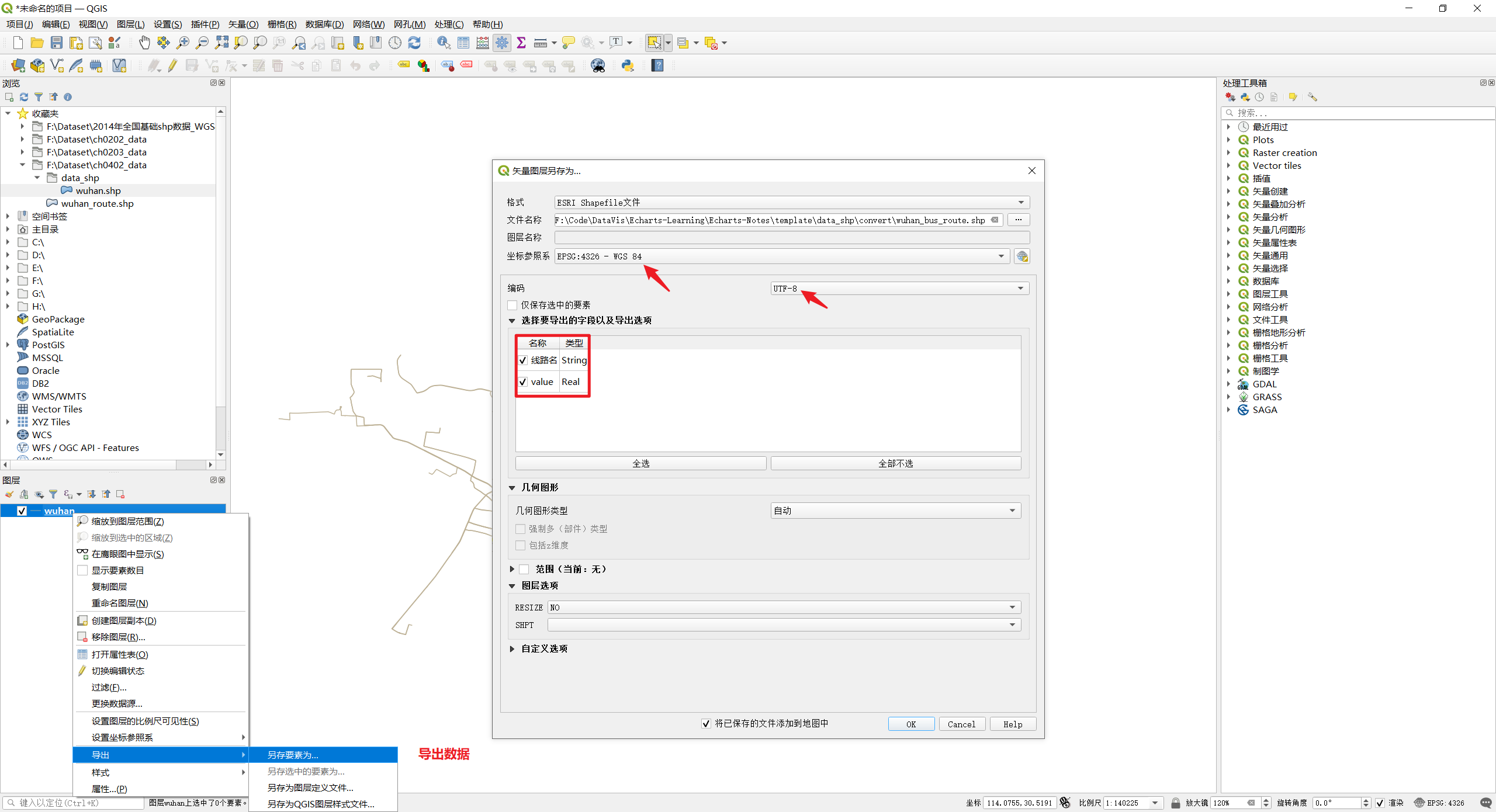Image resolution: width=1496 pixels, height=812 pixels.
Task: Open the Zoom In magnifier tool
Action: 183,43
